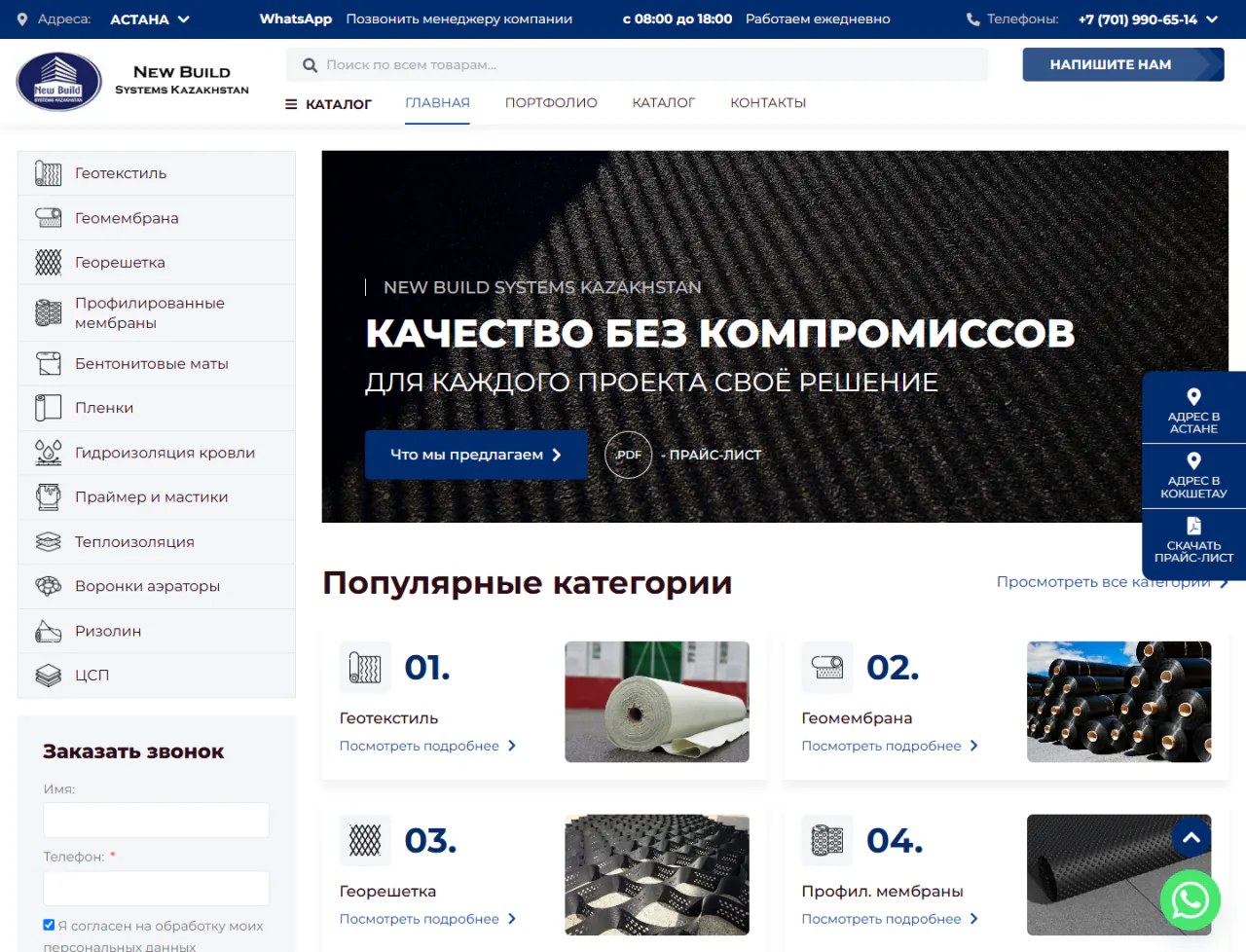1246x952 pixels.
Task: Click the address location pin icon
Action: [x=21, y=19]
